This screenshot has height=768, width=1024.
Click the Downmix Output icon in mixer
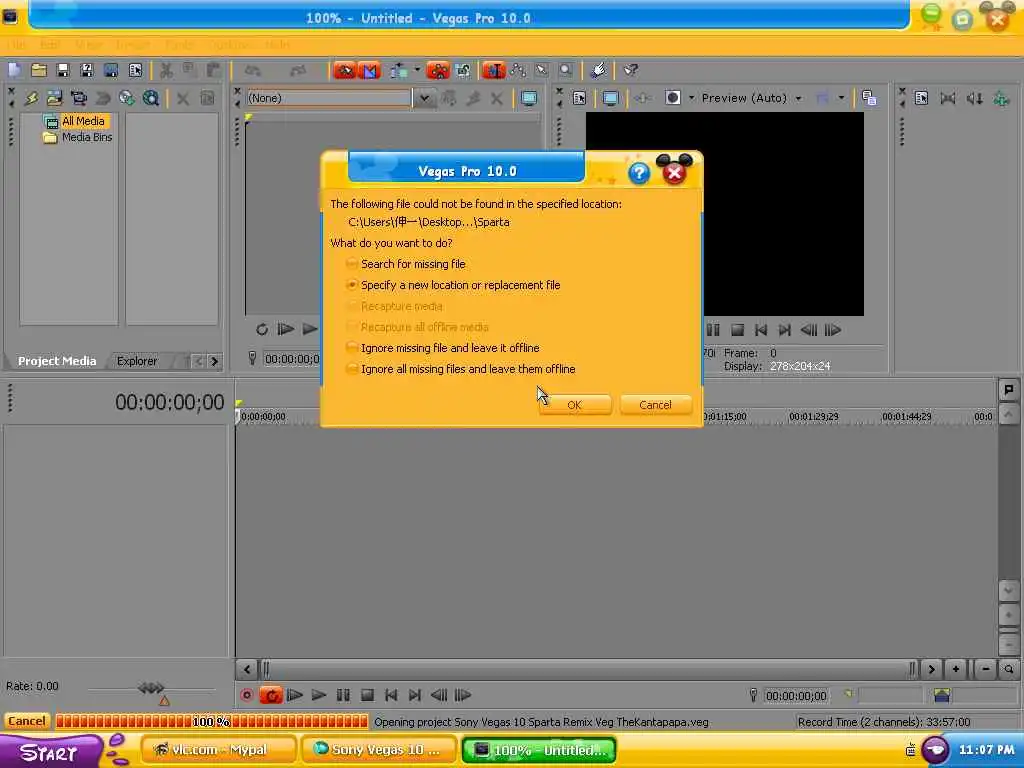click(948, 98)
